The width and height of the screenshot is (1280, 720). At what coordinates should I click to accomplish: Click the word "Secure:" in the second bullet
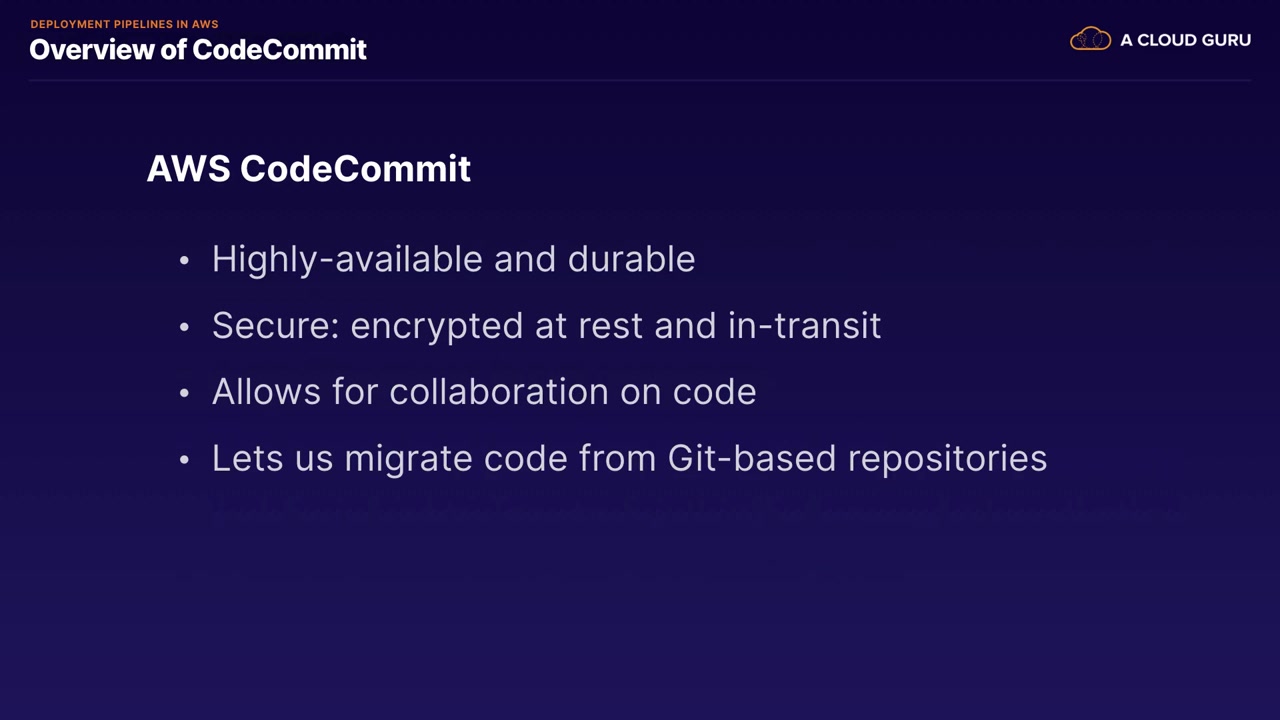(x=275, y=326)
